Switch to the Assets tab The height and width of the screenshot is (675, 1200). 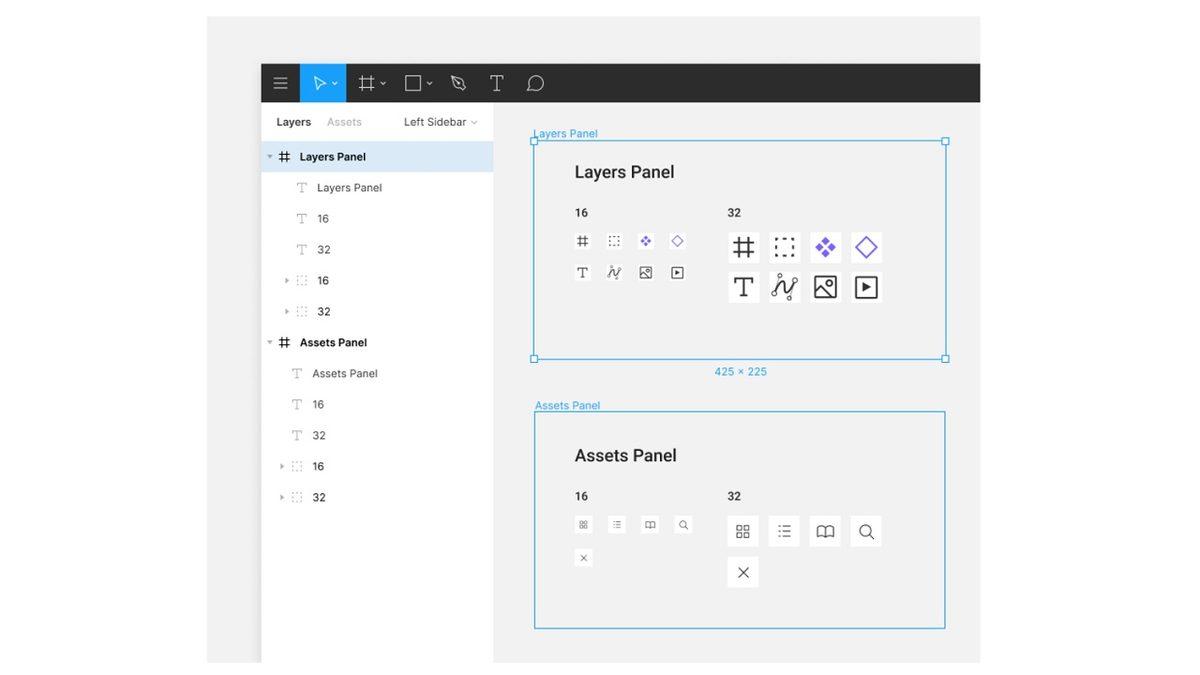[x=344, y=122]
